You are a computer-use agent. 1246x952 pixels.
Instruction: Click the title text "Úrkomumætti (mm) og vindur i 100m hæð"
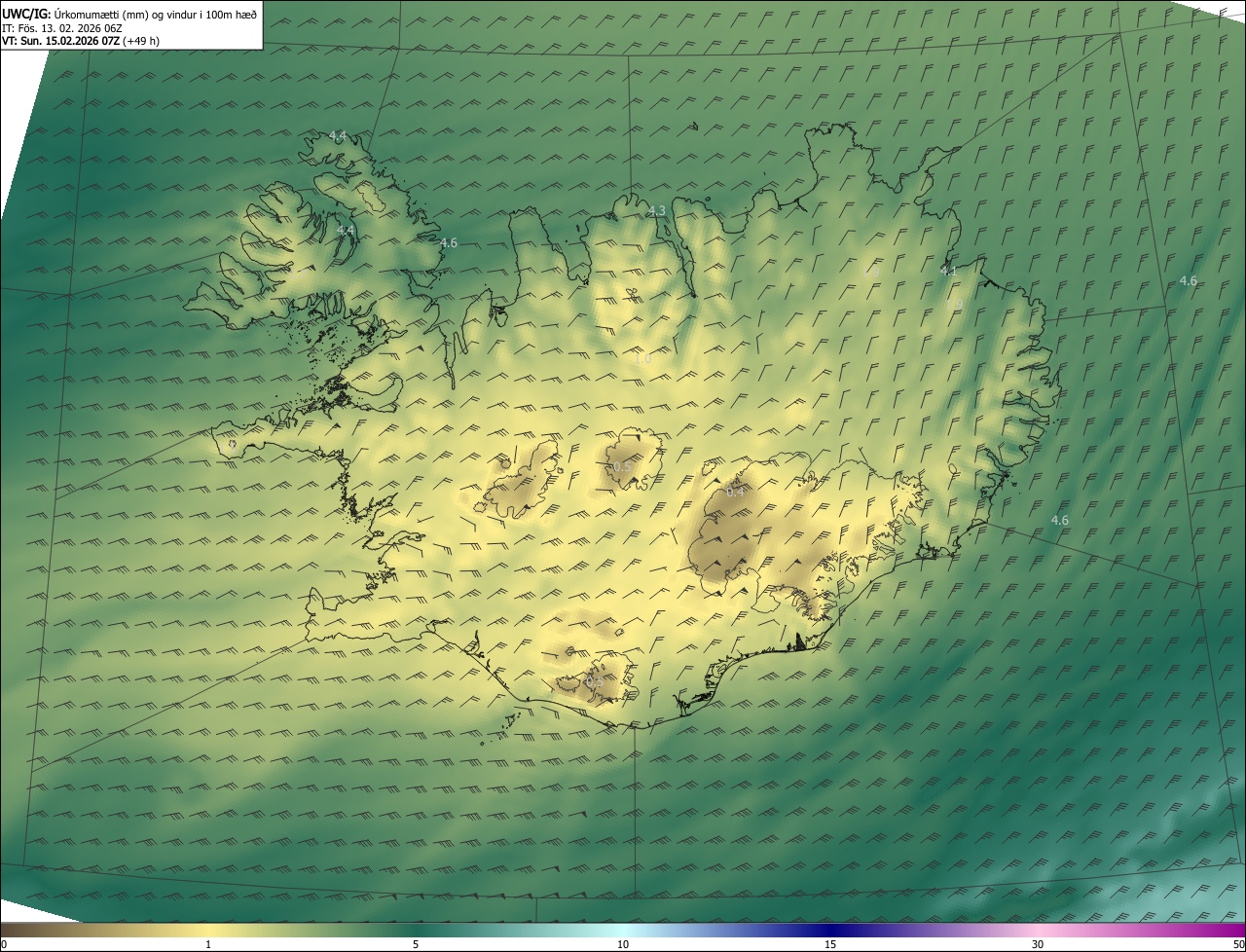(x=156, y=14)
